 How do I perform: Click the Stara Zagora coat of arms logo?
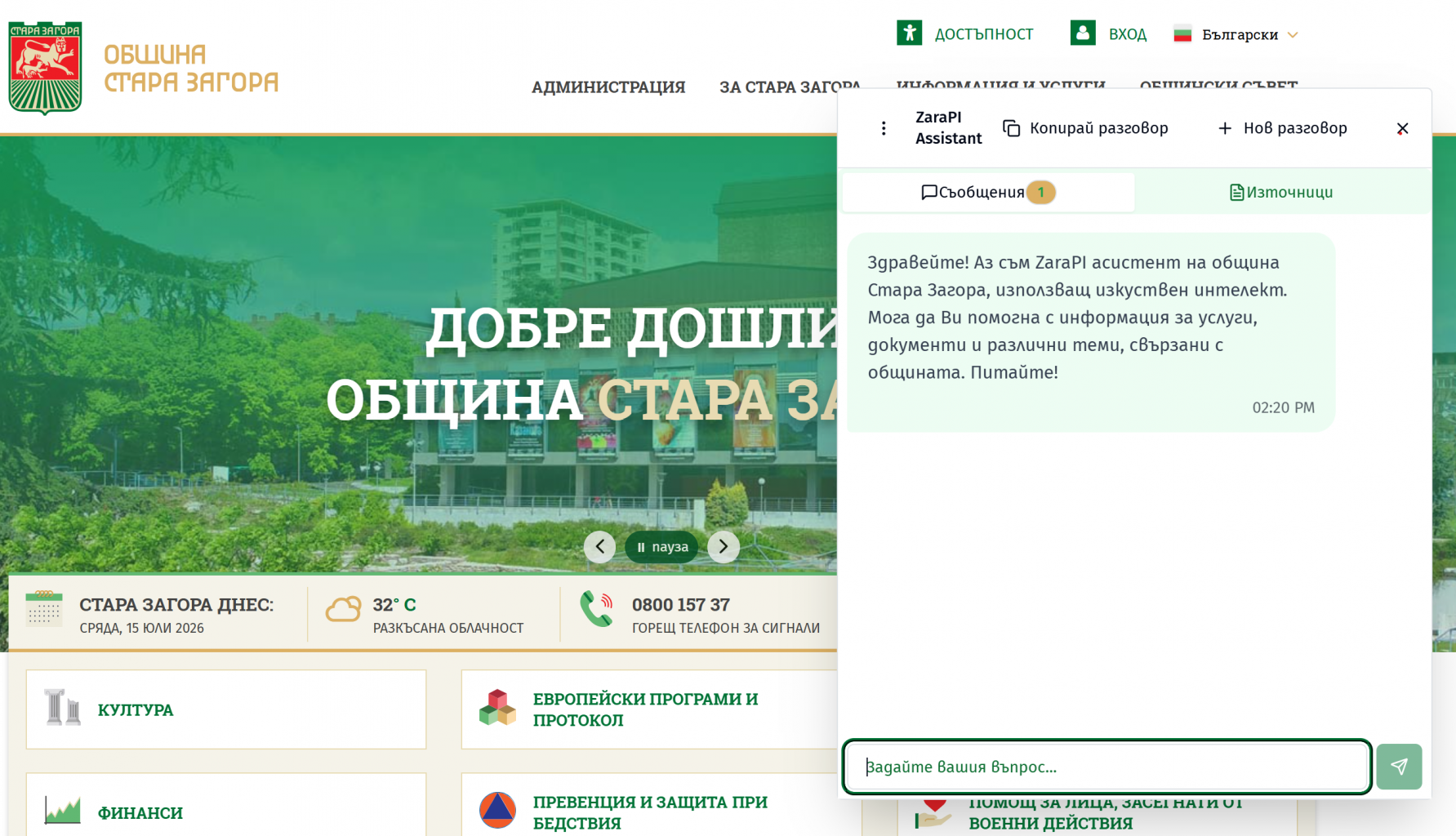[x=45, y=68]
